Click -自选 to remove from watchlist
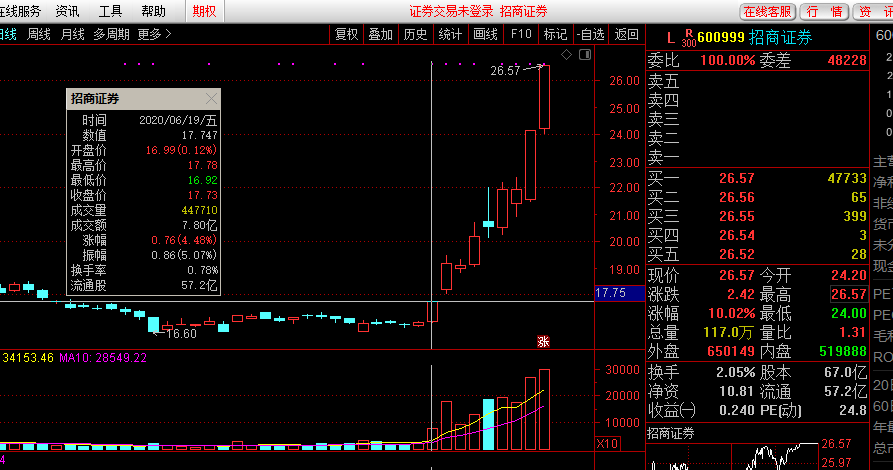893x470 pixels. point(591,34)
